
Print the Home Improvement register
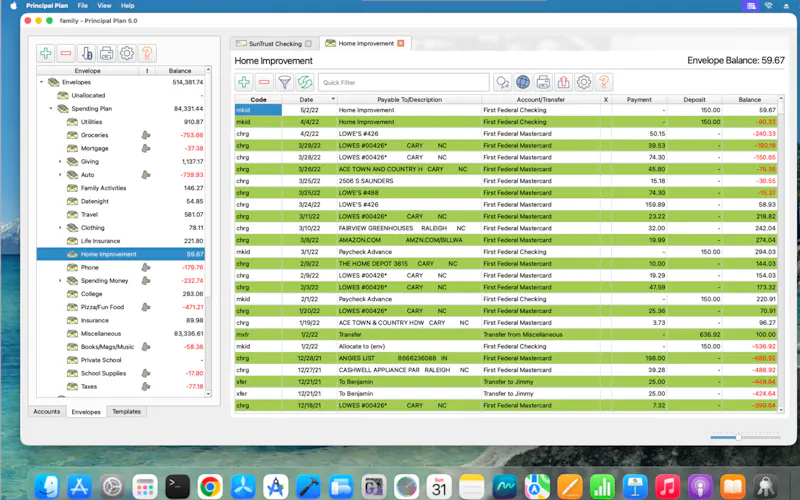point(543,82)
